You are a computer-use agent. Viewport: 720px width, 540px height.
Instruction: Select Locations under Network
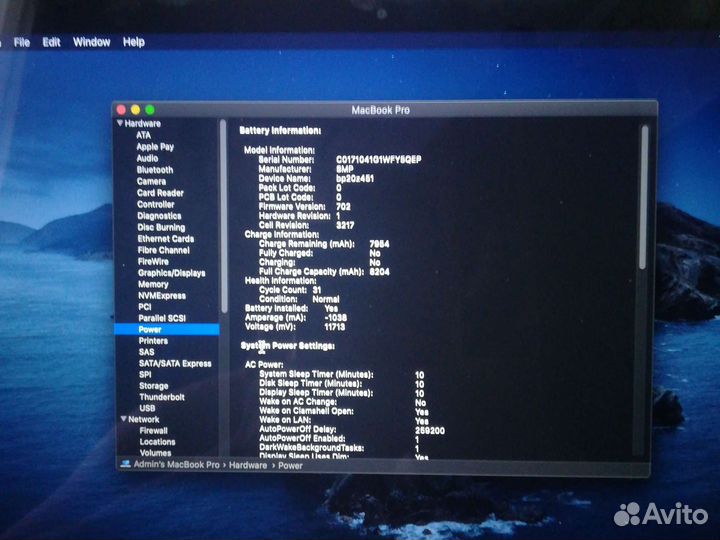point(158,442)
